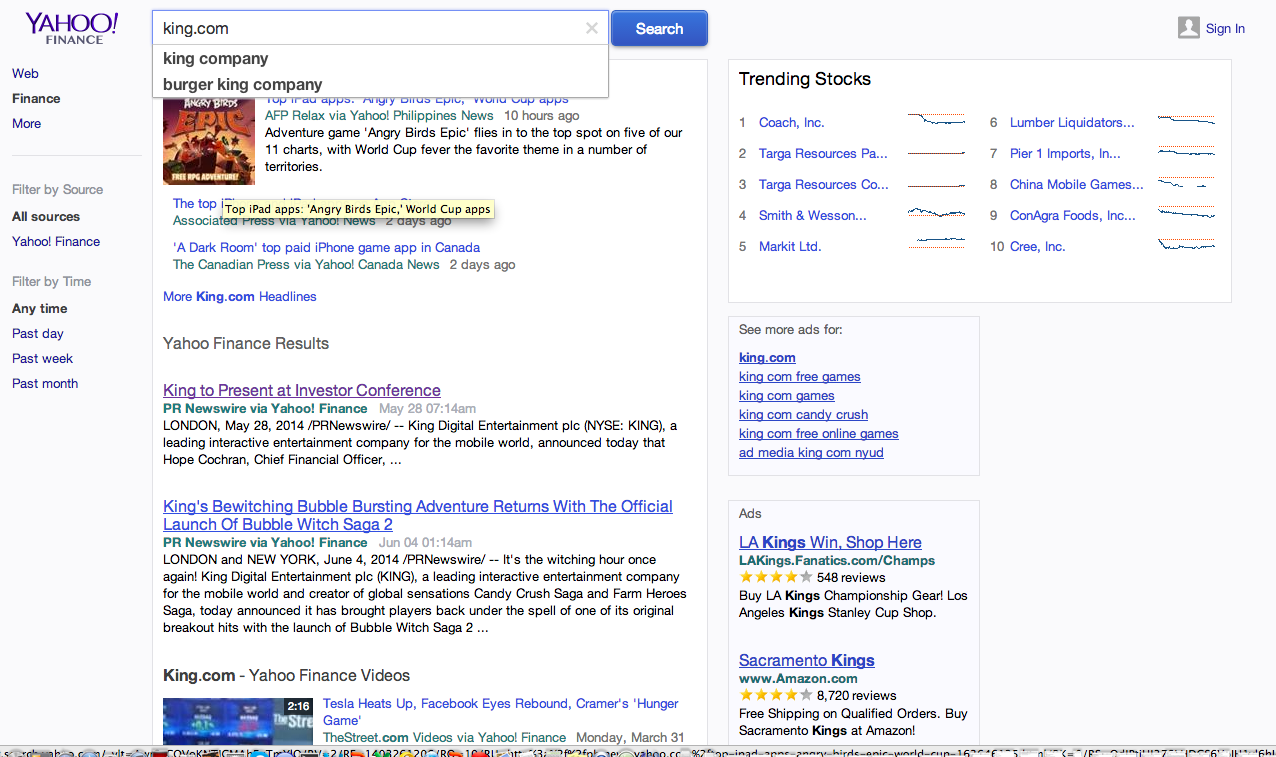Open the 'king com free games' ad link
This screenshot has width=1276, height=757.
(800, 376)
